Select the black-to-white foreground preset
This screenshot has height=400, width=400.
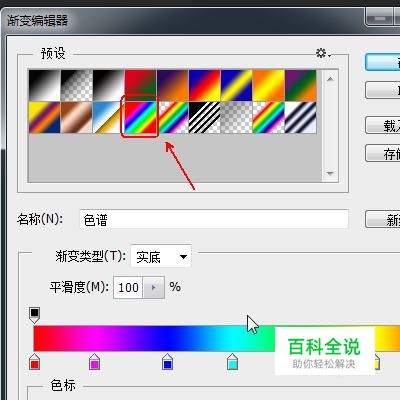coord(45,85)
